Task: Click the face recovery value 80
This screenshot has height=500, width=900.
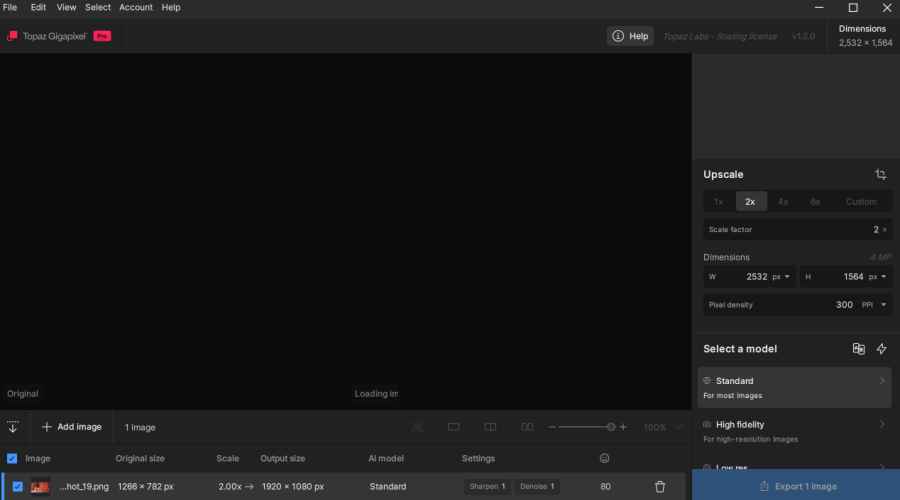Action: point(605,486)
